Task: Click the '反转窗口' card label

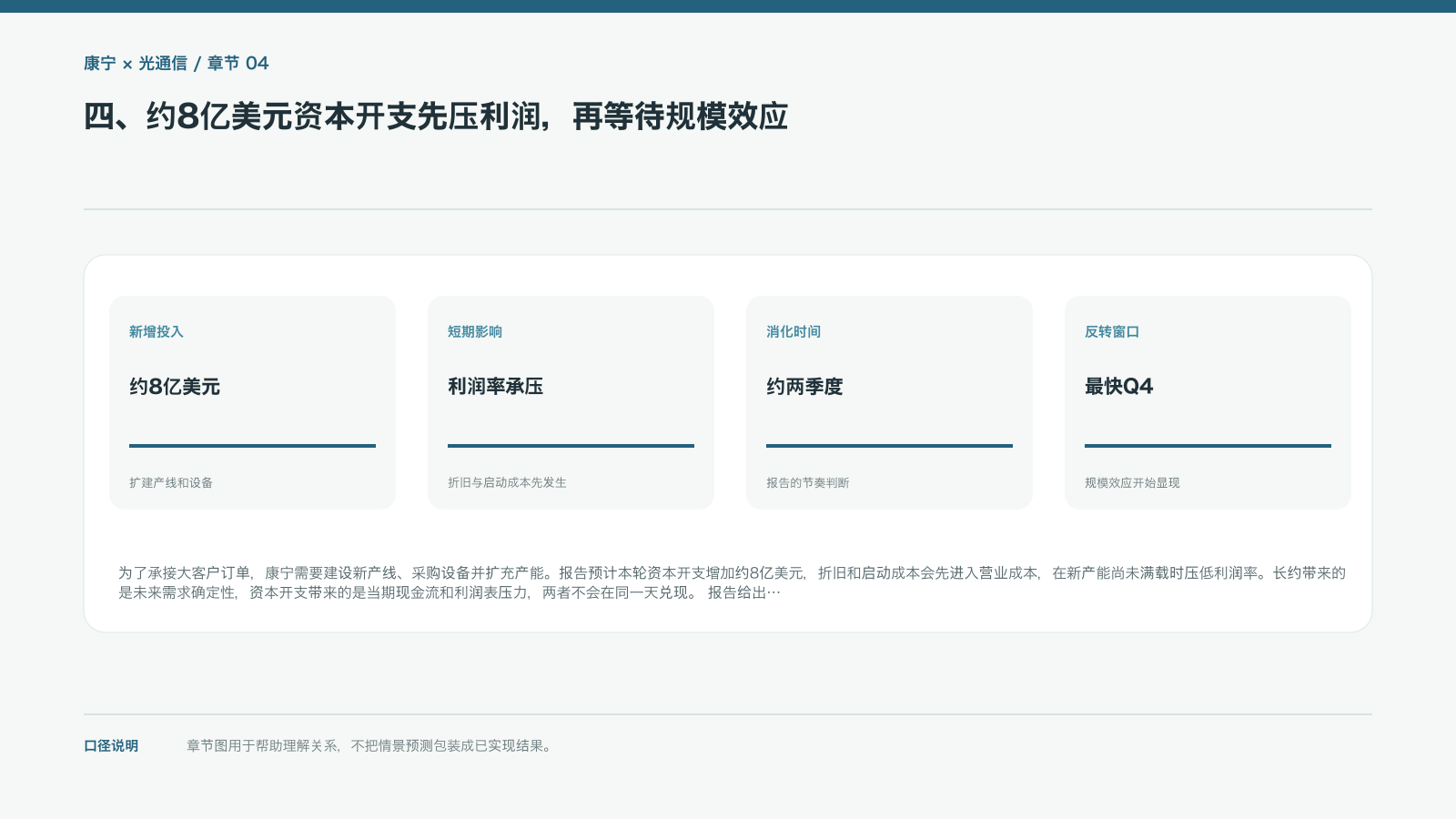Action: pos(1112,332)
